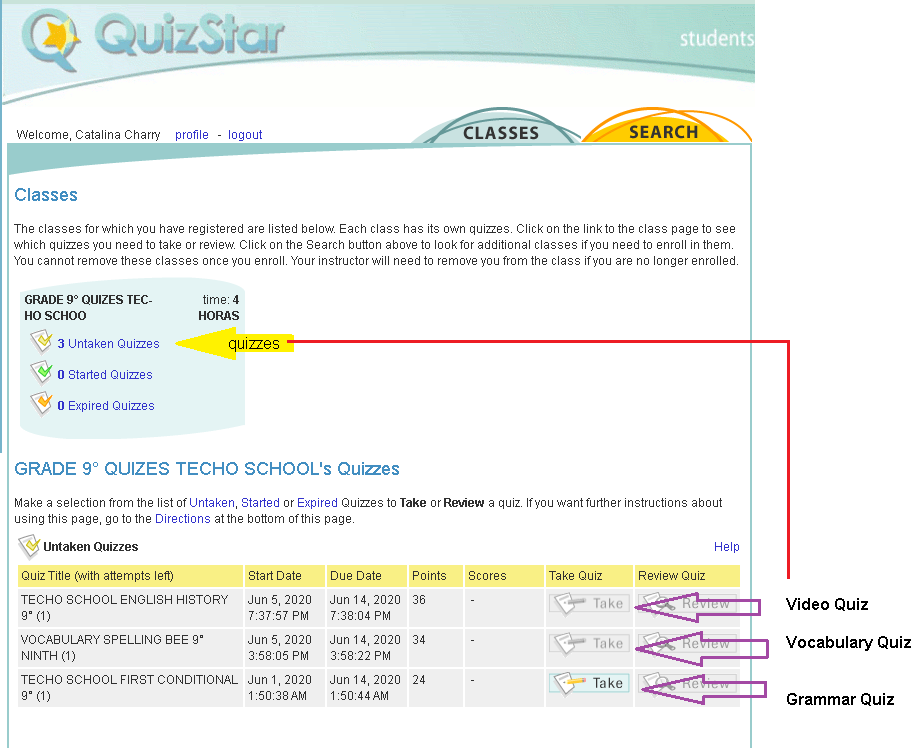Take the TECHO SCHOOL ENGLISH HISTORY quiz

point(589,603)
